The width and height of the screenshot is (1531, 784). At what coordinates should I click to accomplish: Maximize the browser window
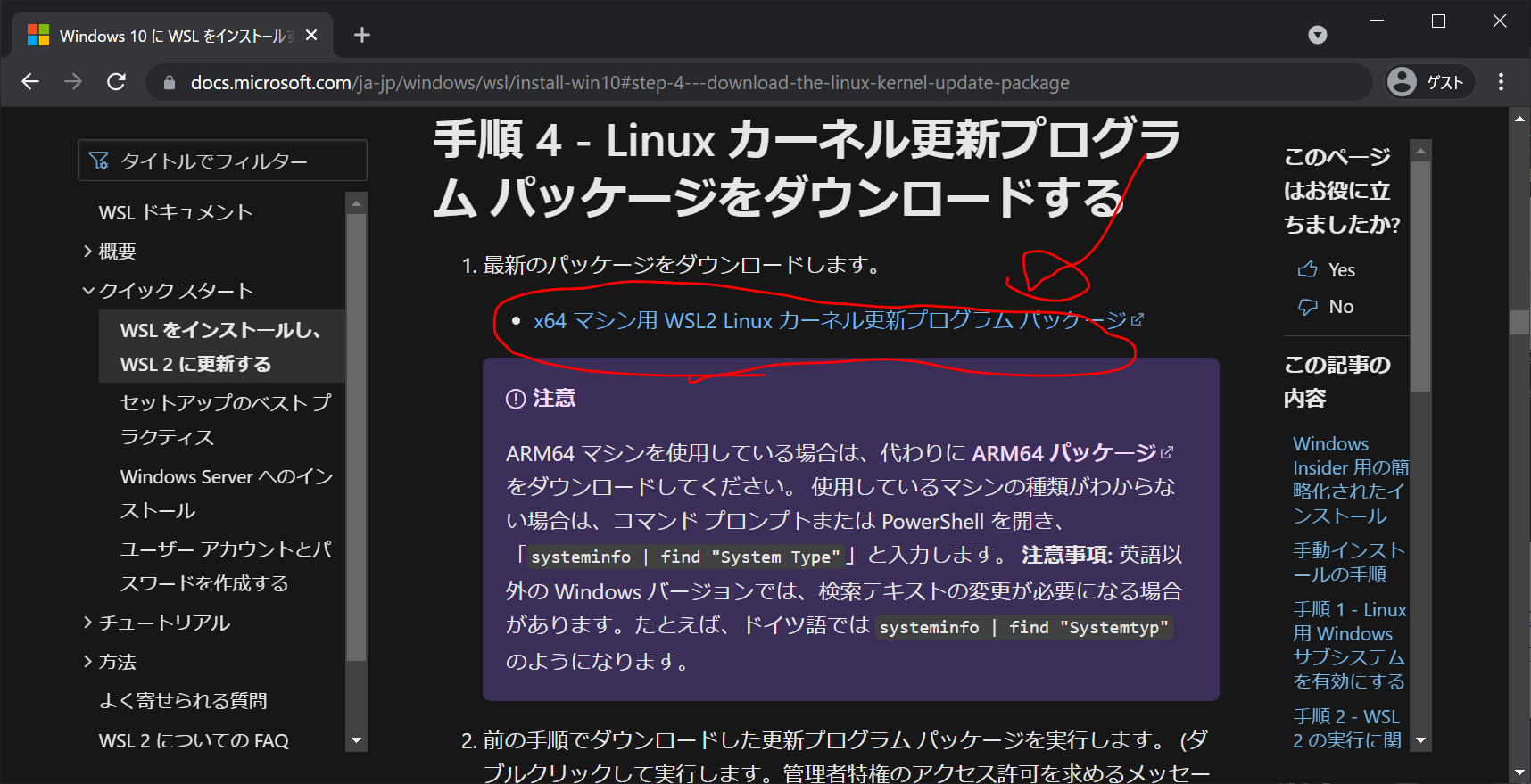pyautogui.click(x=1438, y=21)
